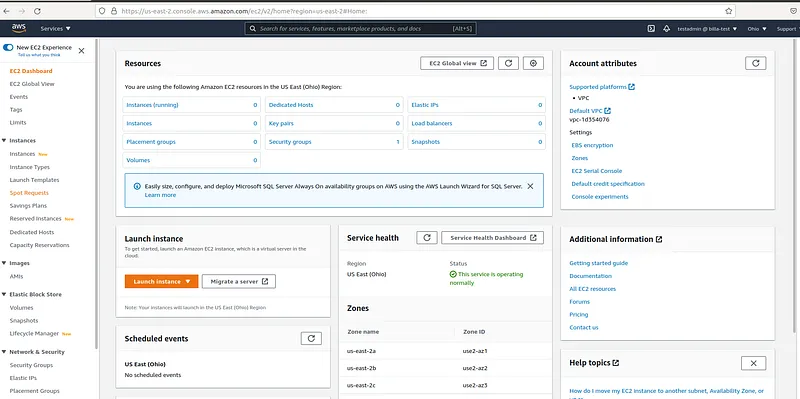
Task: Open Default VPC external link
Action: tap(590, 111)
